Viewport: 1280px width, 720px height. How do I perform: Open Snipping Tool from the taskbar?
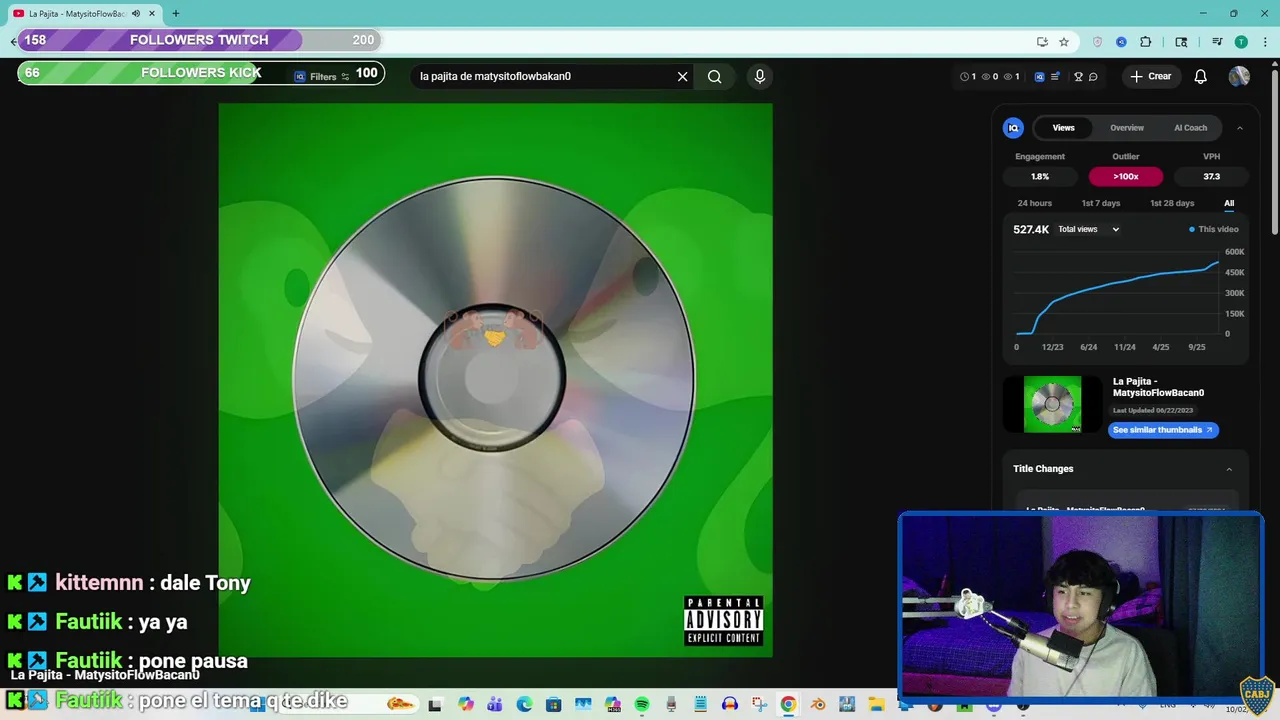click(x=760, y=705)
